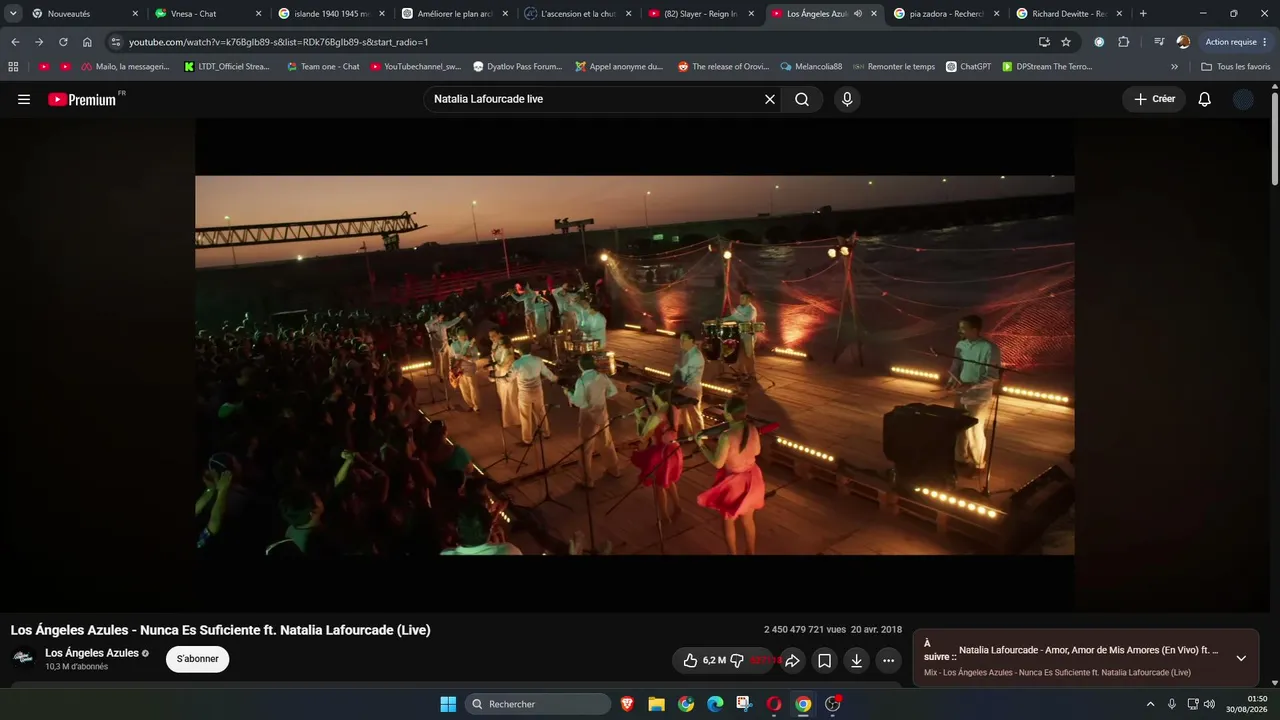Viewport: 1280px width, 720px height.
Task: Open system volume control in tray
Action: pos(1209,704)
